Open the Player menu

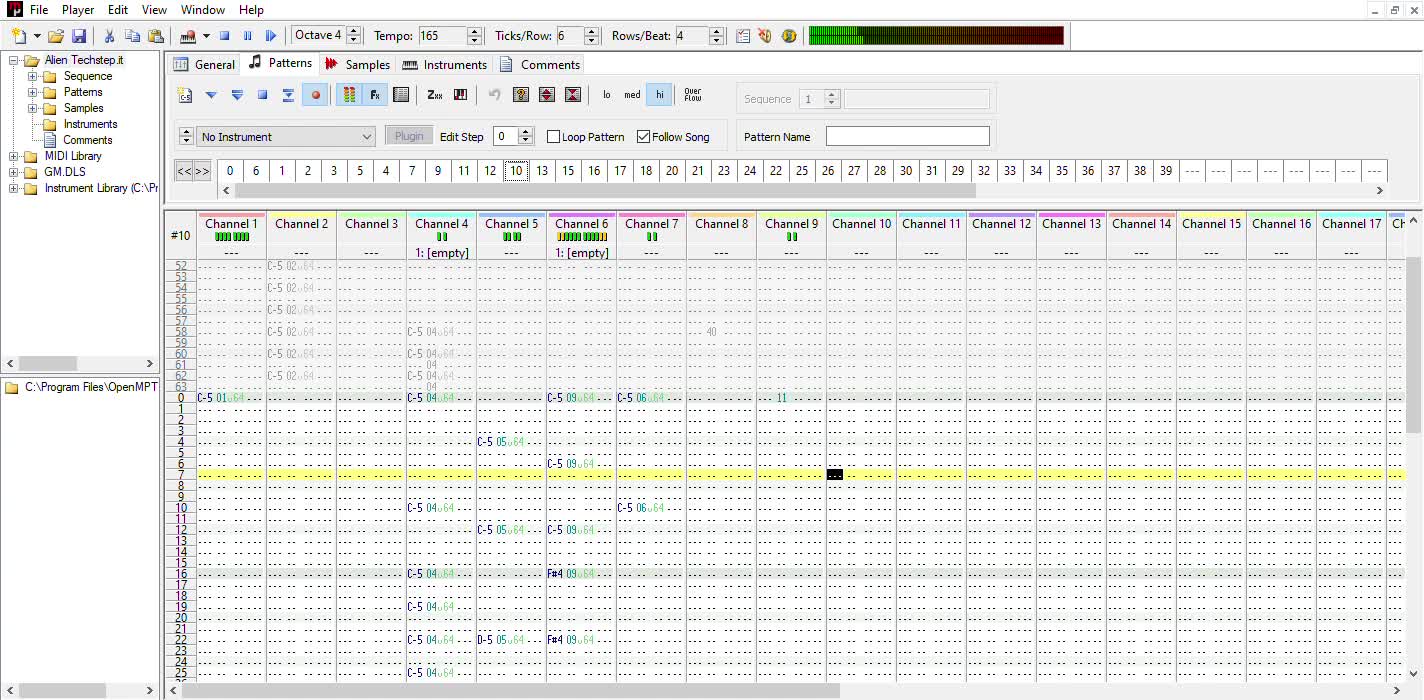click(78, 10)
